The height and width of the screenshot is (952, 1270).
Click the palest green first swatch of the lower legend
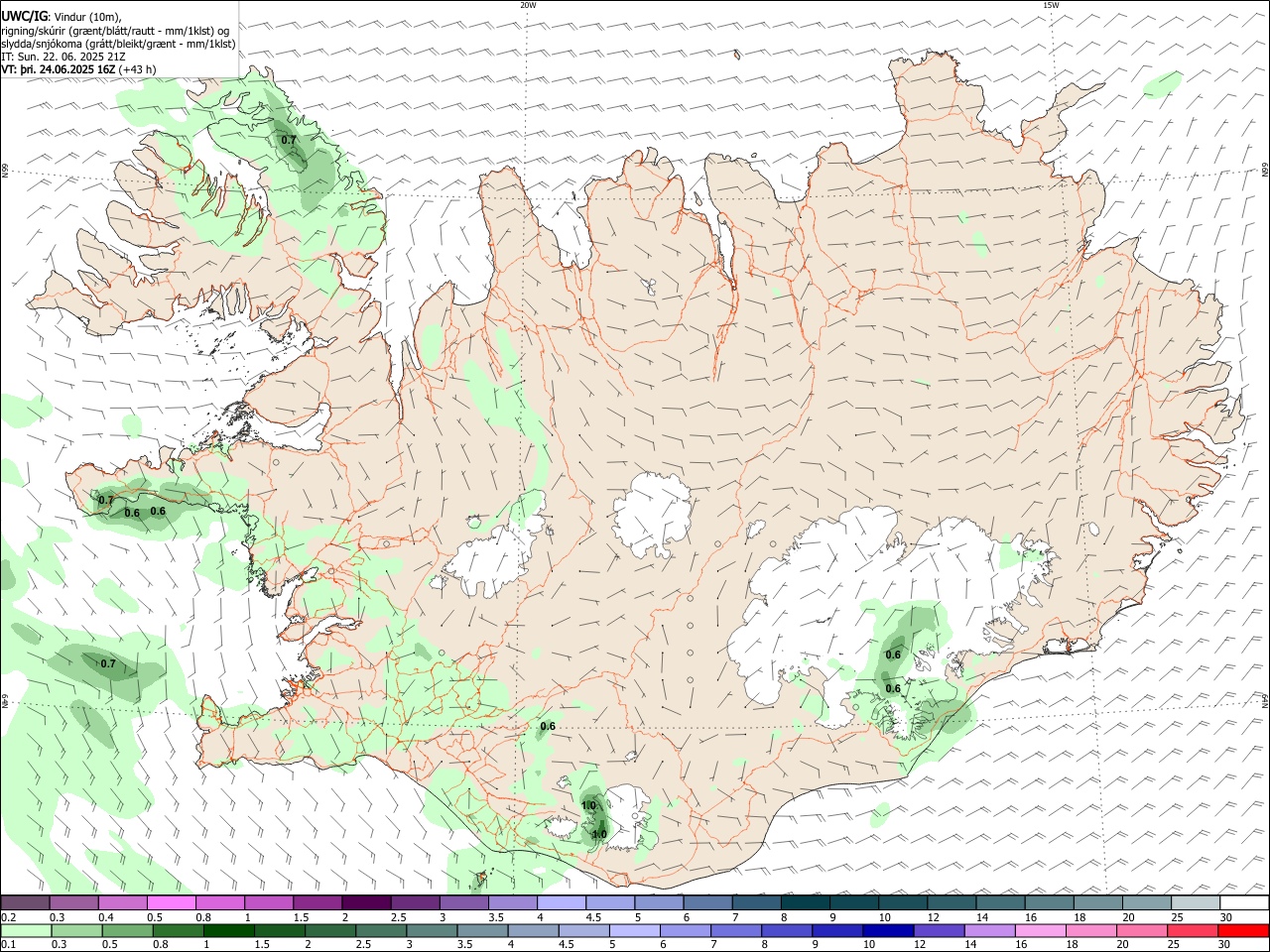[x=25, y=930]
